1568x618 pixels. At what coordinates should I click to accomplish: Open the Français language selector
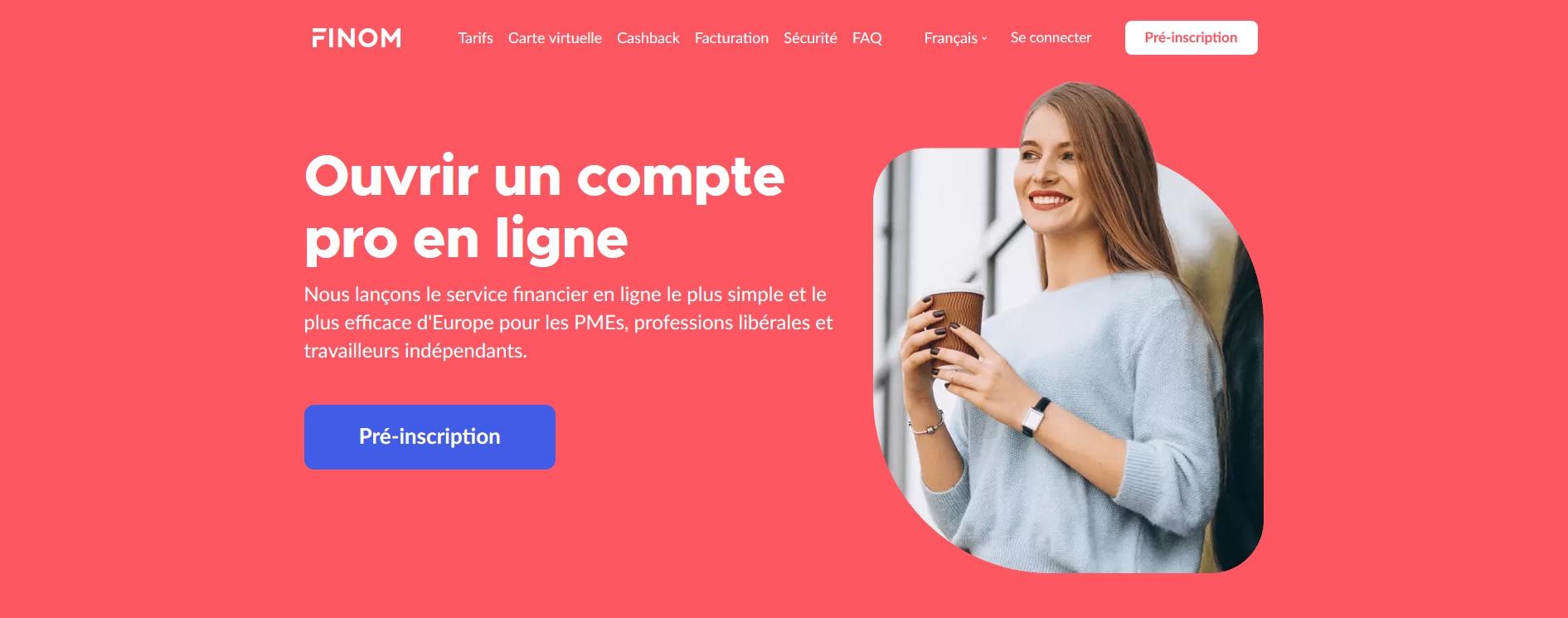pos(955,38)
